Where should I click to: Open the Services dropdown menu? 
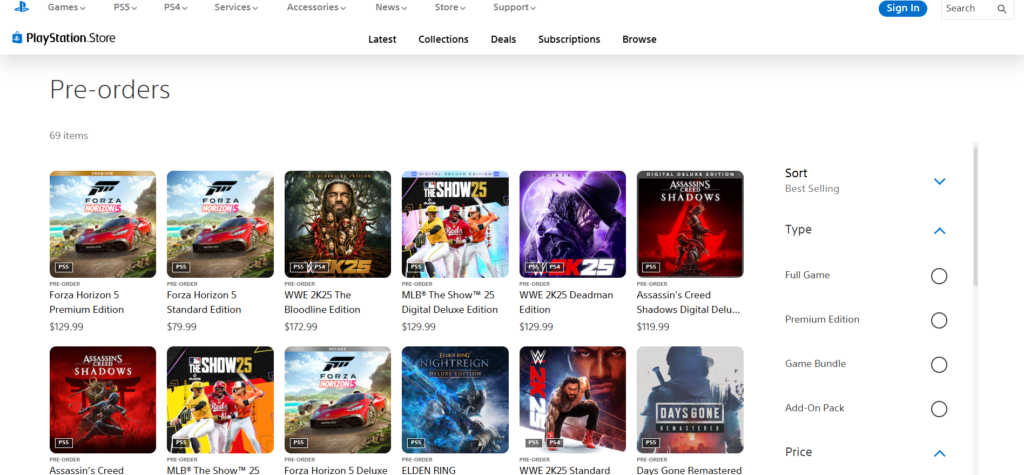point(236,7)
